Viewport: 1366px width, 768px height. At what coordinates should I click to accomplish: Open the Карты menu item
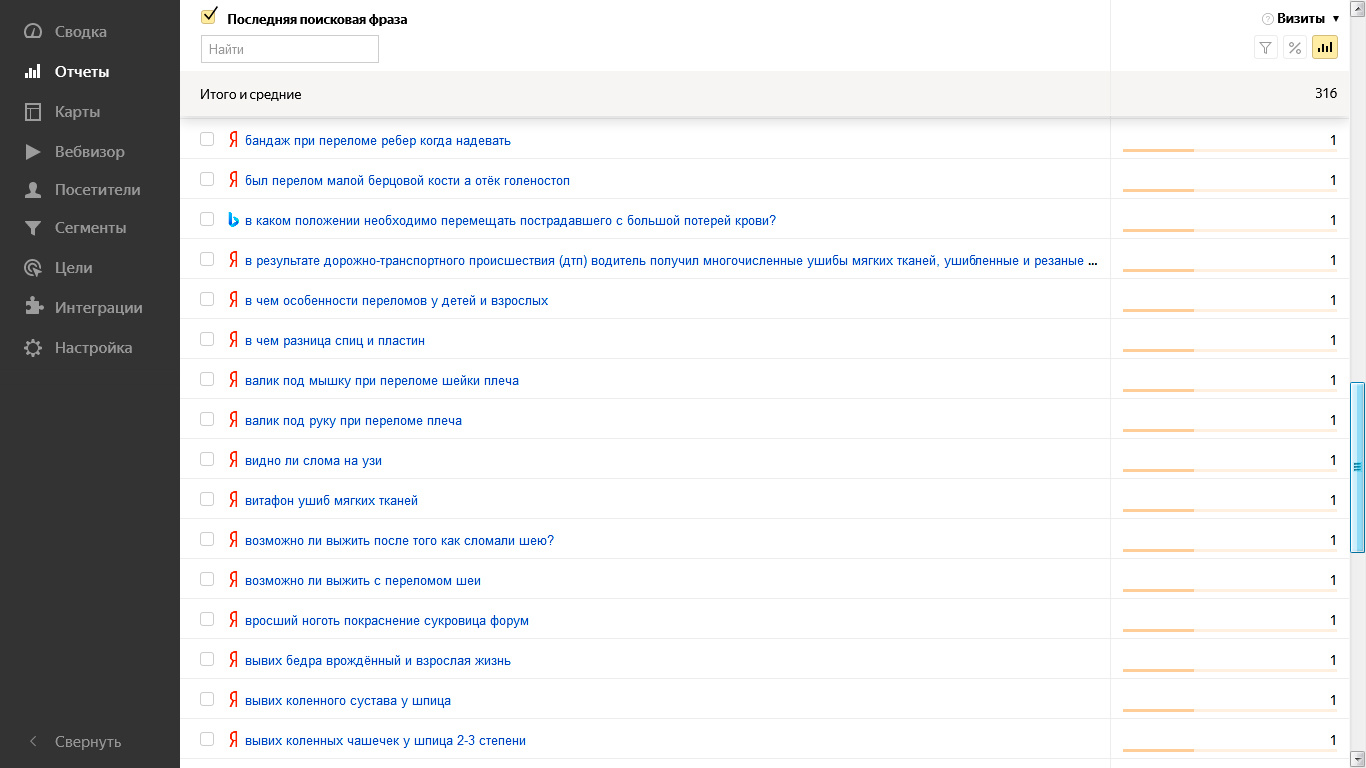[77, 112]
